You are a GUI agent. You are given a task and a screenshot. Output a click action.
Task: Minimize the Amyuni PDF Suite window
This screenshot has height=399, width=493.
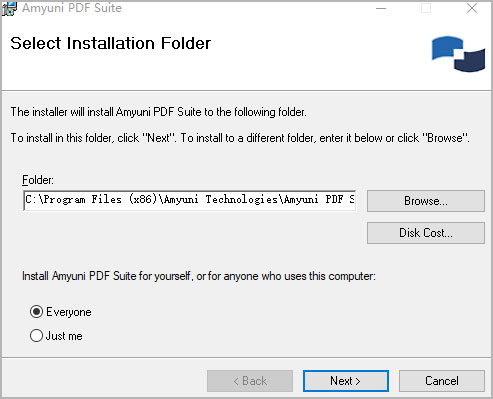(381, 8)
